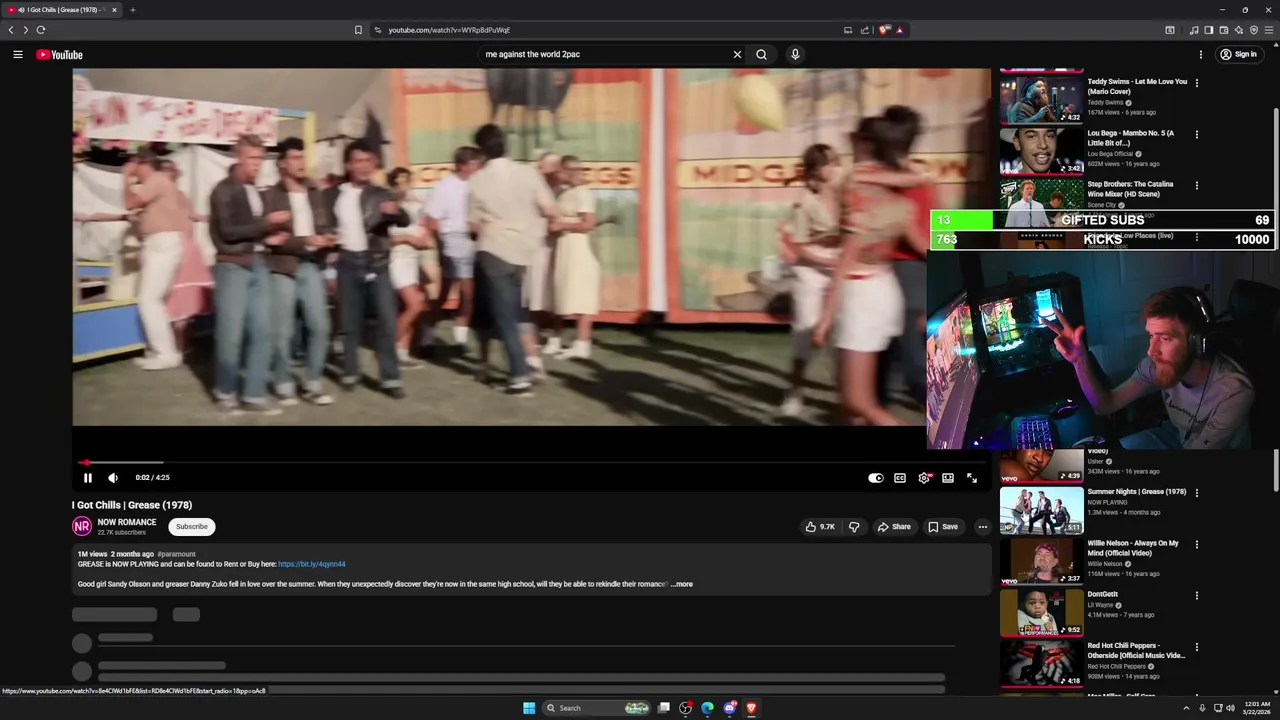Click the browser address bar URL

[449, 30]
